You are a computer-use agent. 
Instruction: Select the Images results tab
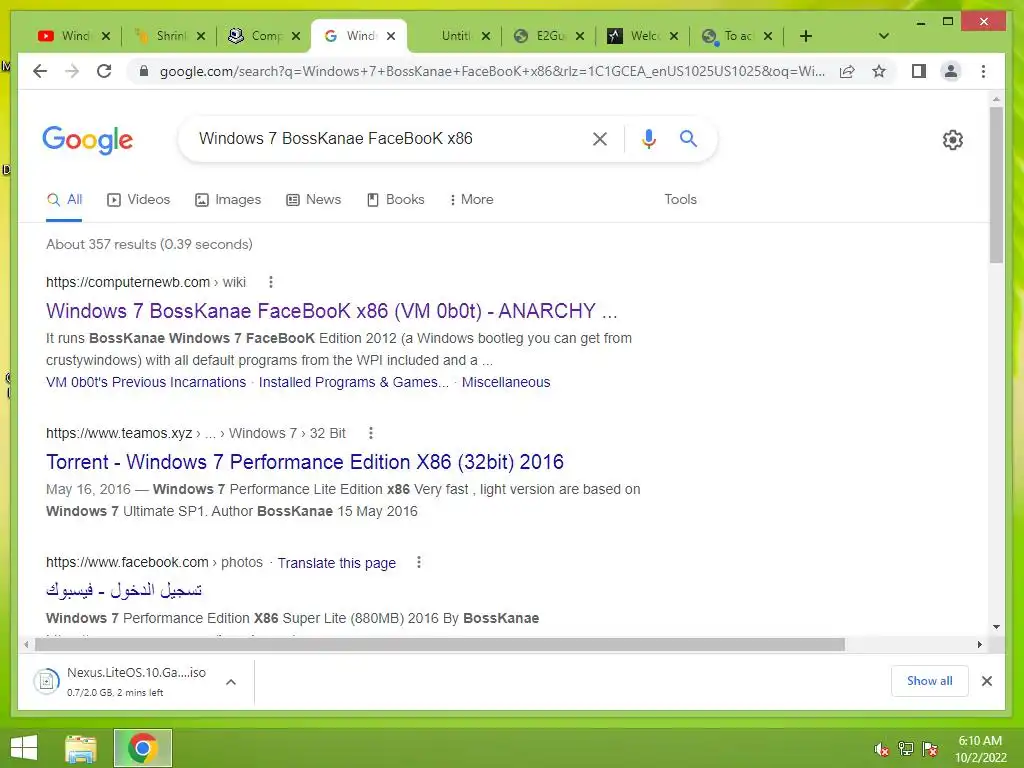[x=228, y=199]
